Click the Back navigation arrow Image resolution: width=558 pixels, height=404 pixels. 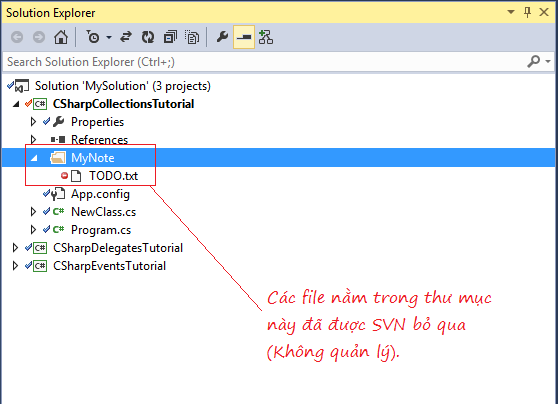17,37
